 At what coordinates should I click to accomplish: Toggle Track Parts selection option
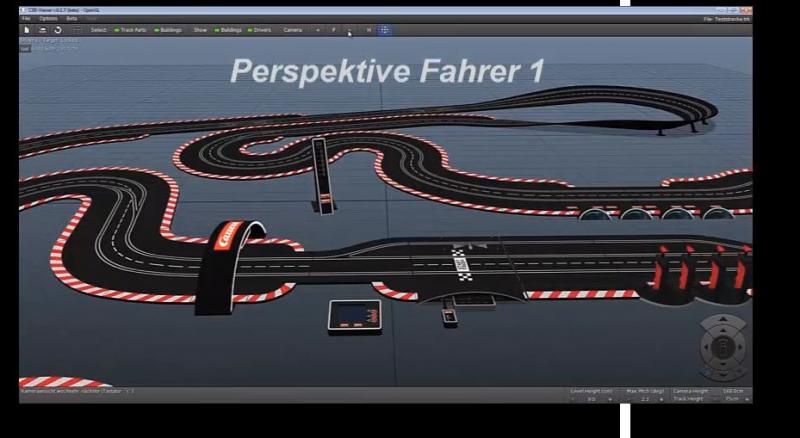coord(134,30)
